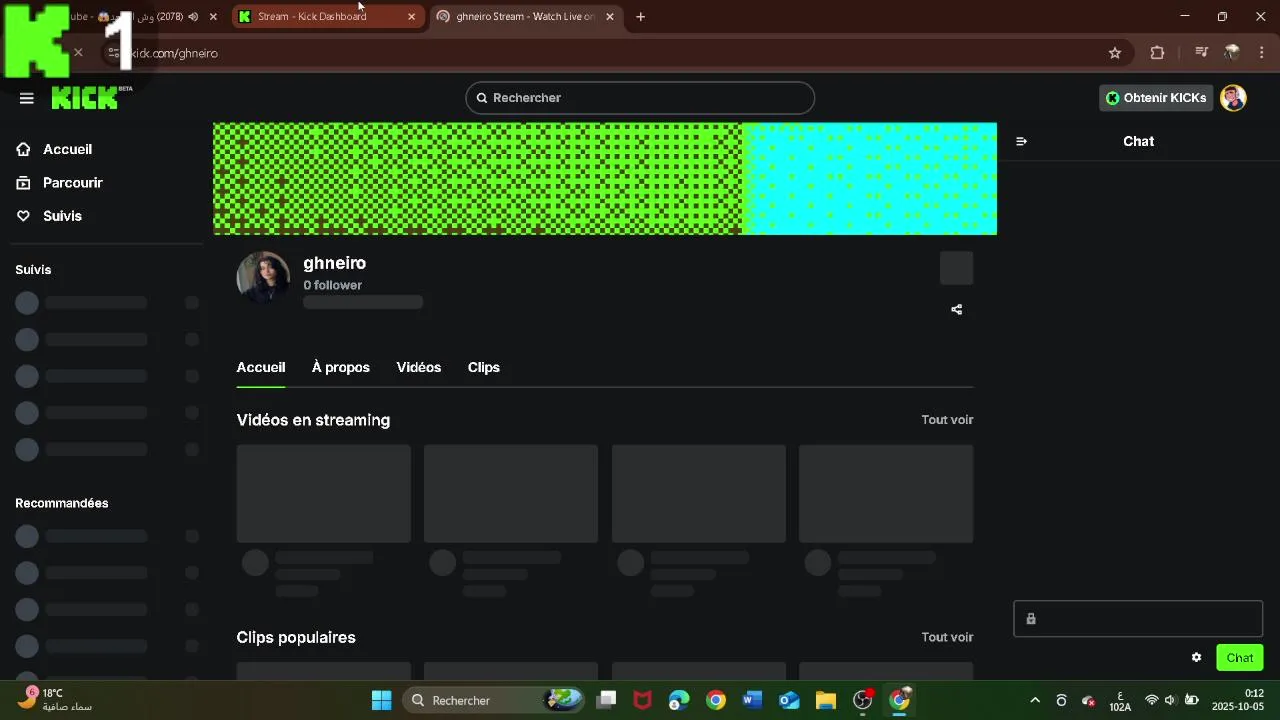Focus the Rechercher search field on Kick
The height and width of the screenshot is (720, 1280).
pyautogui.click(x=640, y=98)
